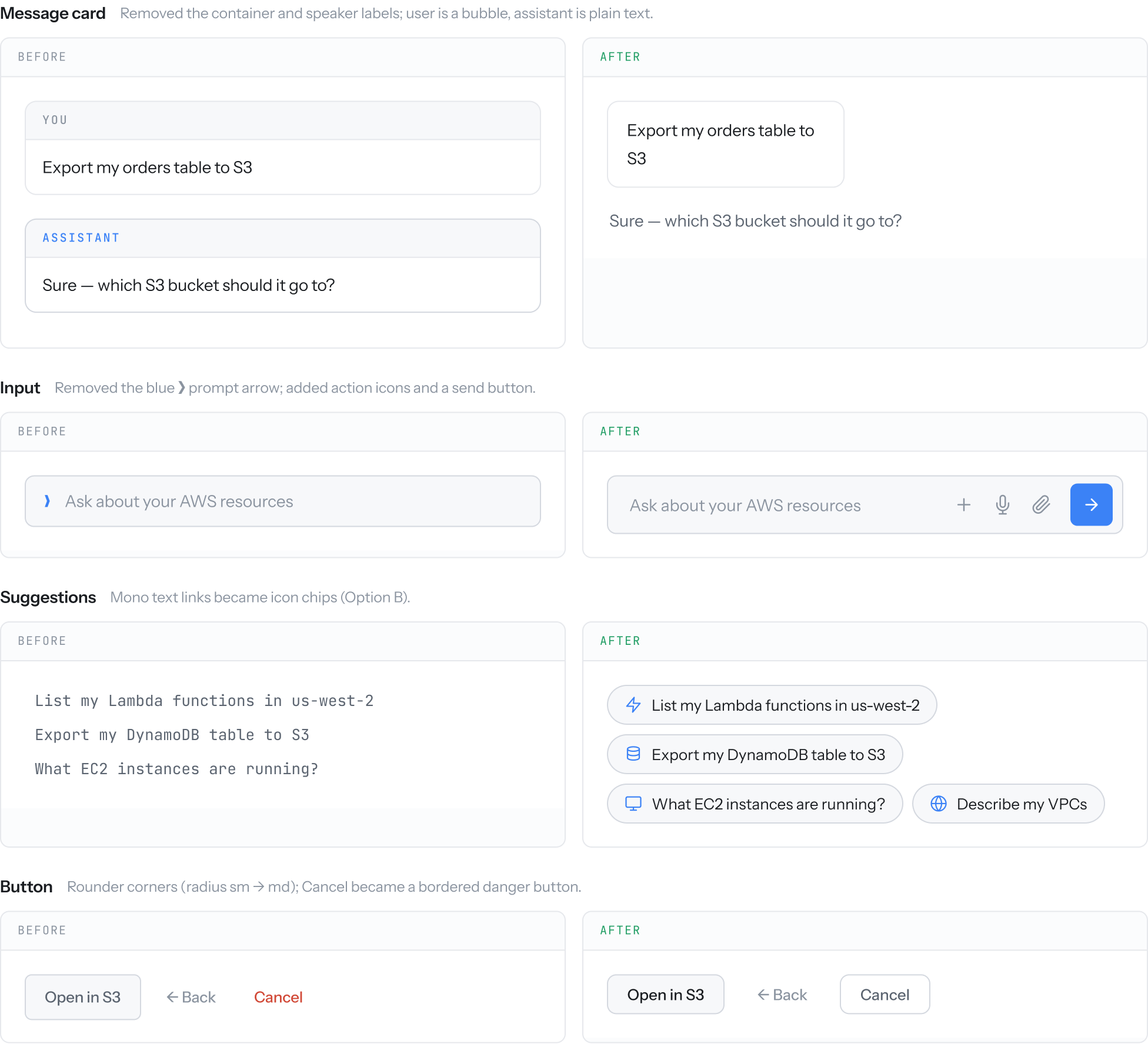
Task: Click the database icon on DynamoDB chip
Action: (x=633, y=754)
